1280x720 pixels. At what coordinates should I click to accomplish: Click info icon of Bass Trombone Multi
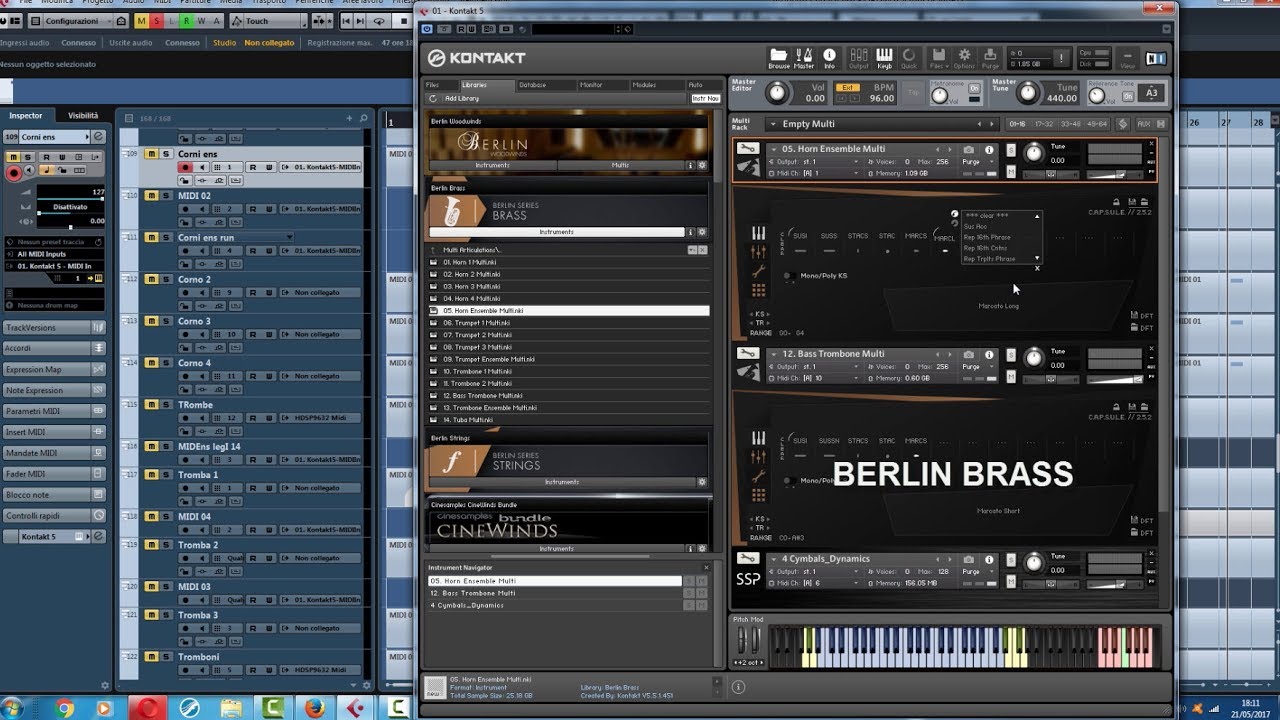[x=989, y=354]
